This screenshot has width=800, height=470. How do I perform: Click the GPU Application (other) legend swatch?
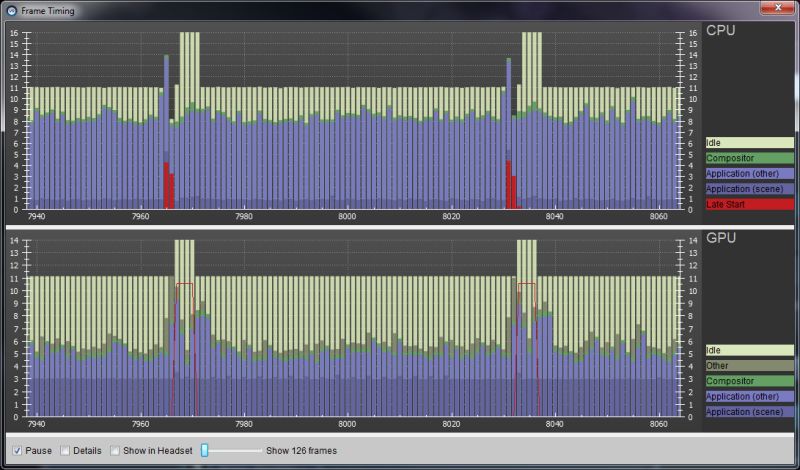[749, 396]
